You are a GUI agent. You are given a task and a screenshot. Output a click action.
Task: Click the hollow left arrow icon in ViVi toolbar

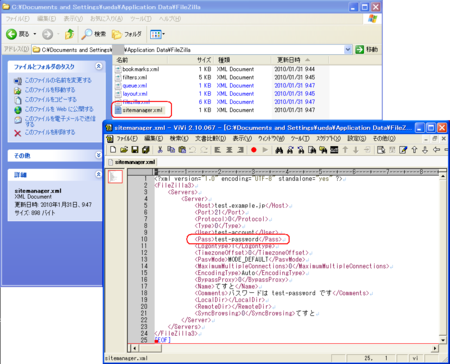436,150
